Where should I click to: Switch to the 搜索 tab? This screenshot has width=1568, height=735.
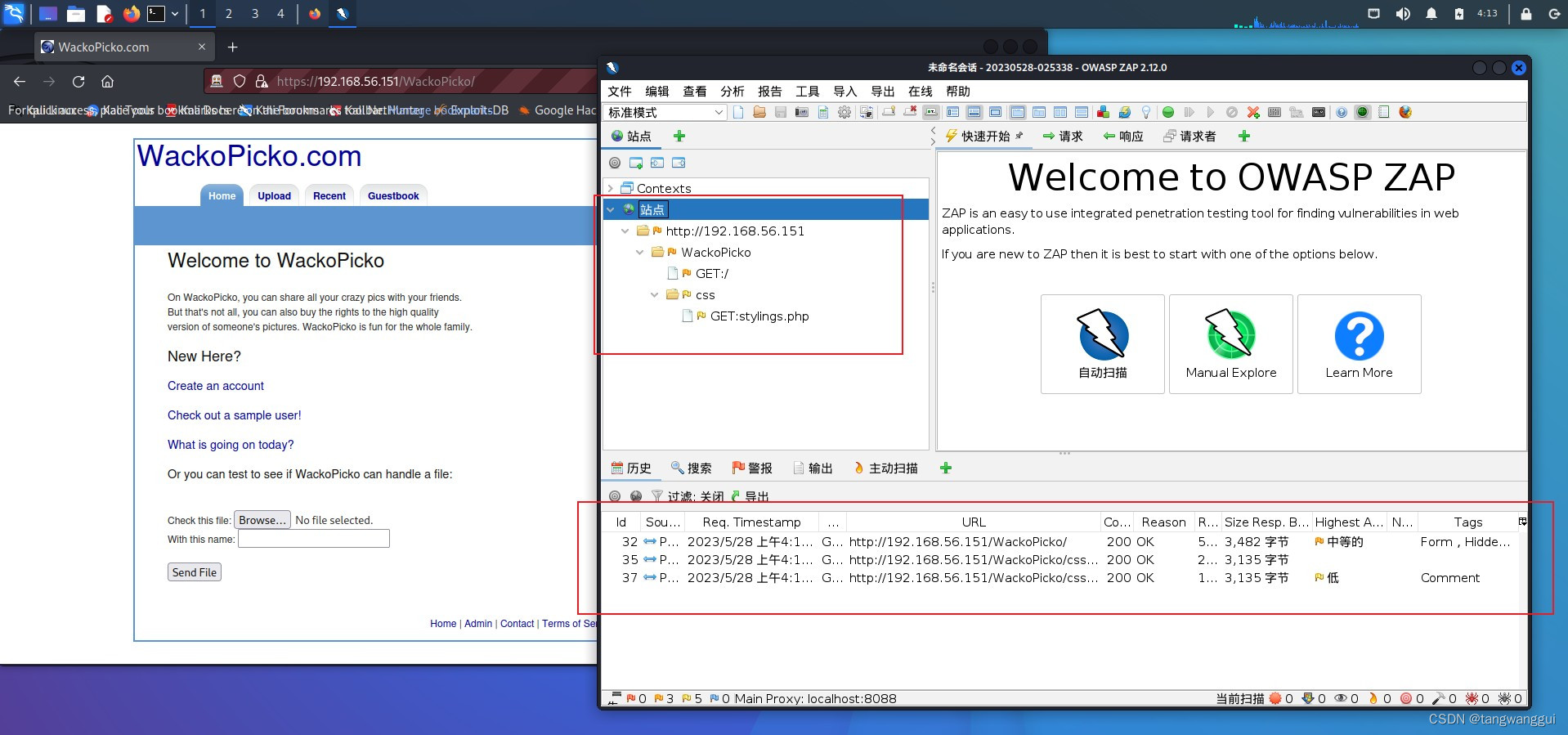tap(692, 468)
